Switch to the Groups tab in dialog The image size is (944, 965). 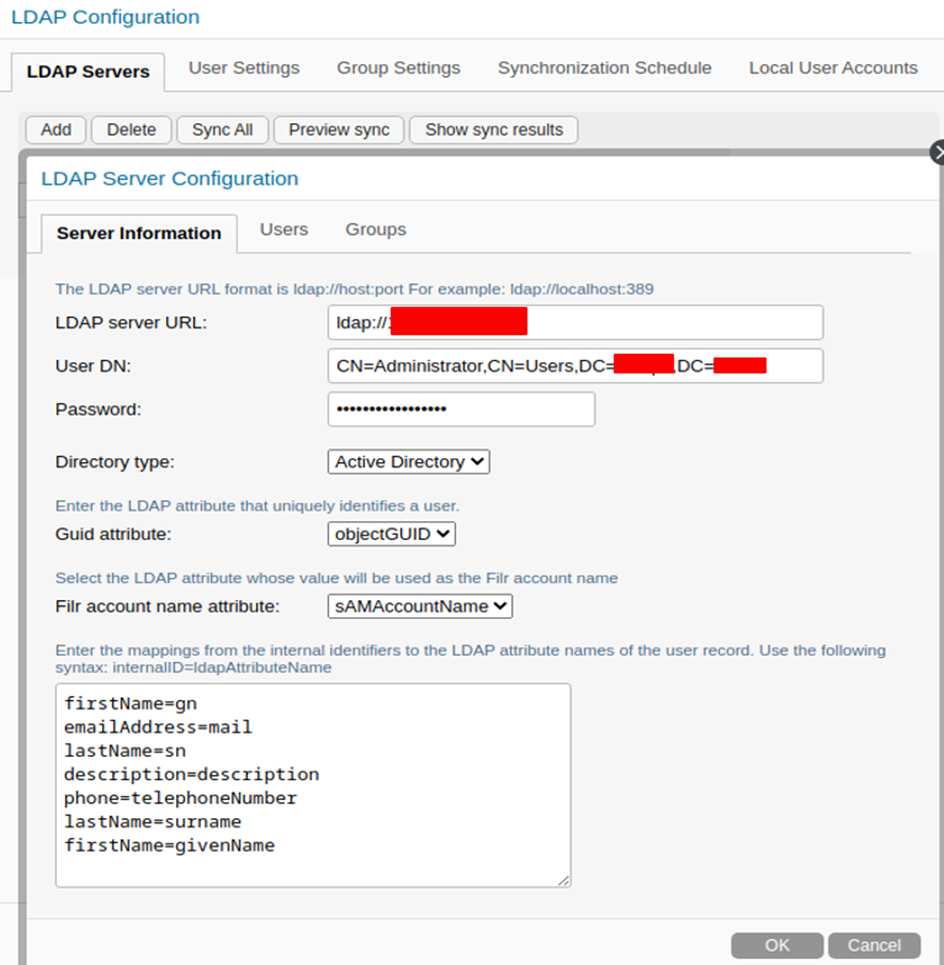click(x=375, y=230)
